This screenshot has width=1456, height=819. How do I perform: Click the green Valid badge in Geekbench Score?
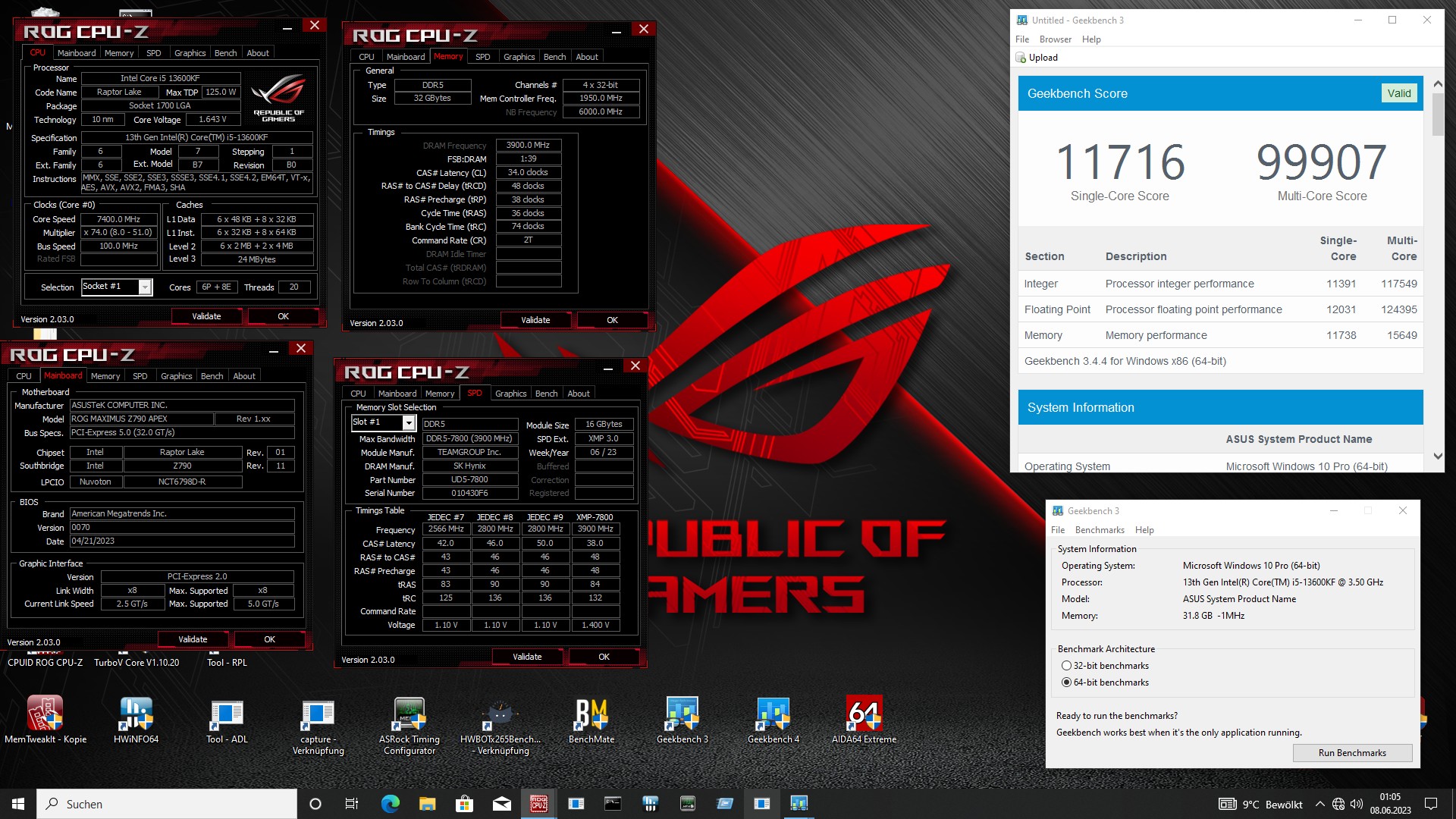(1399, 93)
